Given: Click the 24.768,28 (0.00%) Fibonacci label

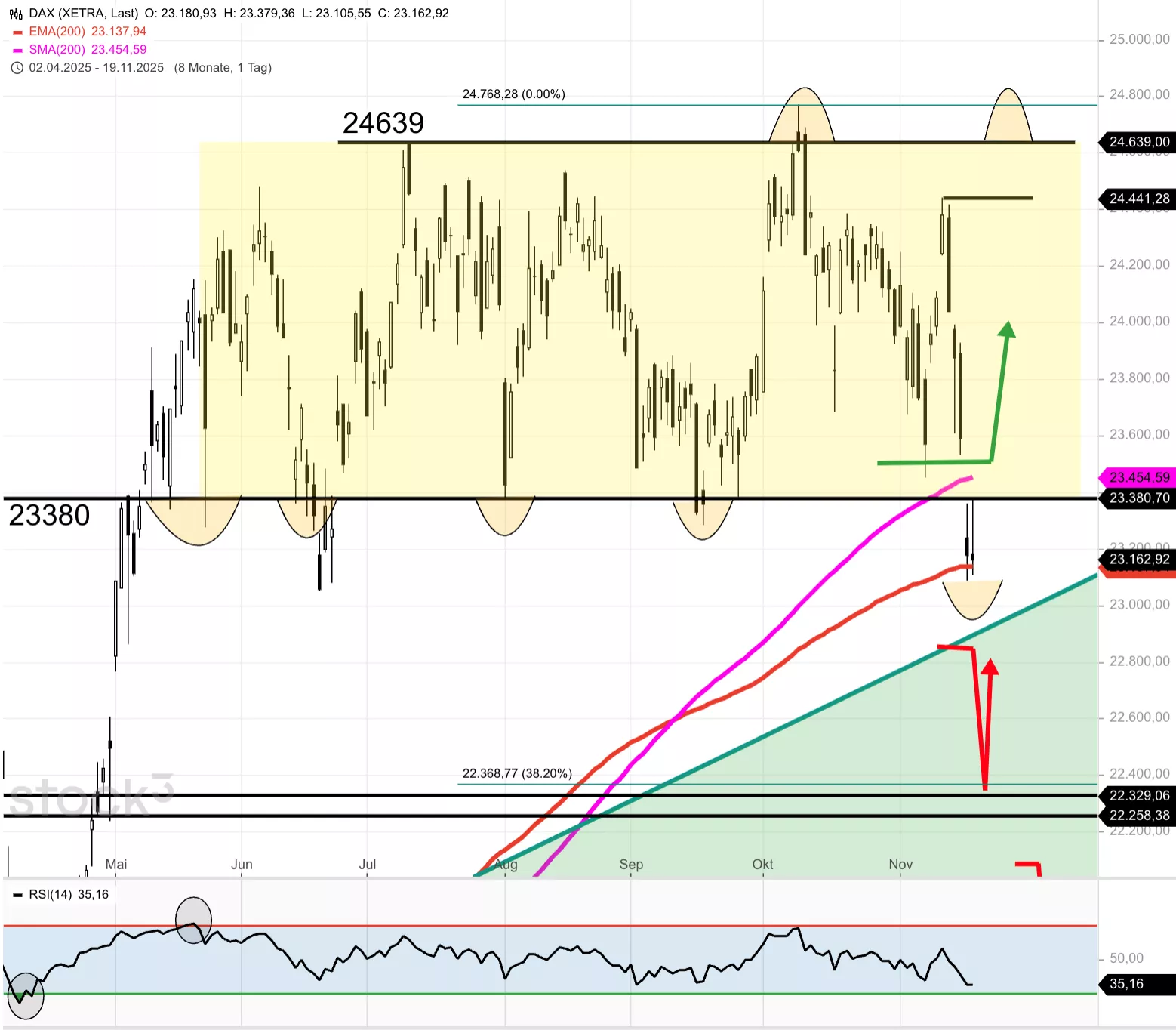Looking at the screenshot, I should 513,94.
